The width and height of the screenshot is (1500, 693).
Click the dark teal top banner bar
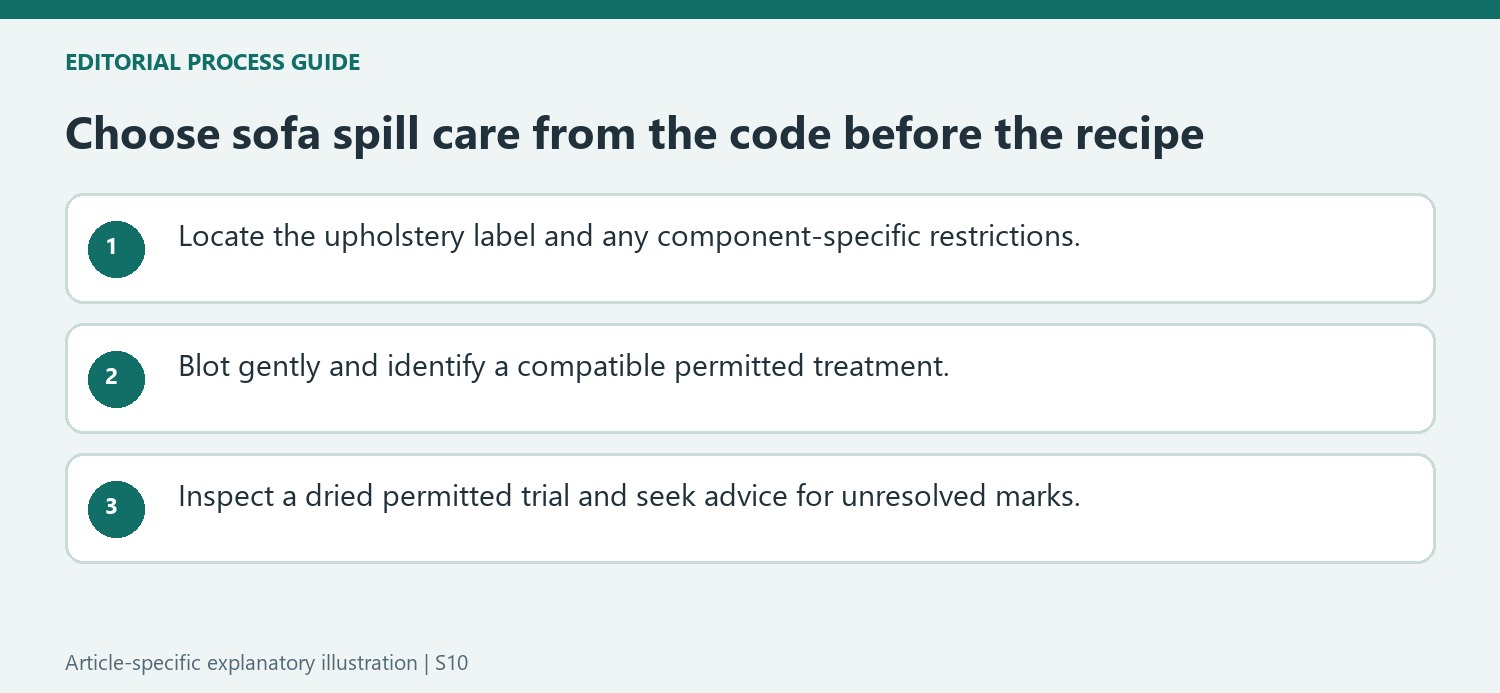pyautogui.click(x=750, y=9)
